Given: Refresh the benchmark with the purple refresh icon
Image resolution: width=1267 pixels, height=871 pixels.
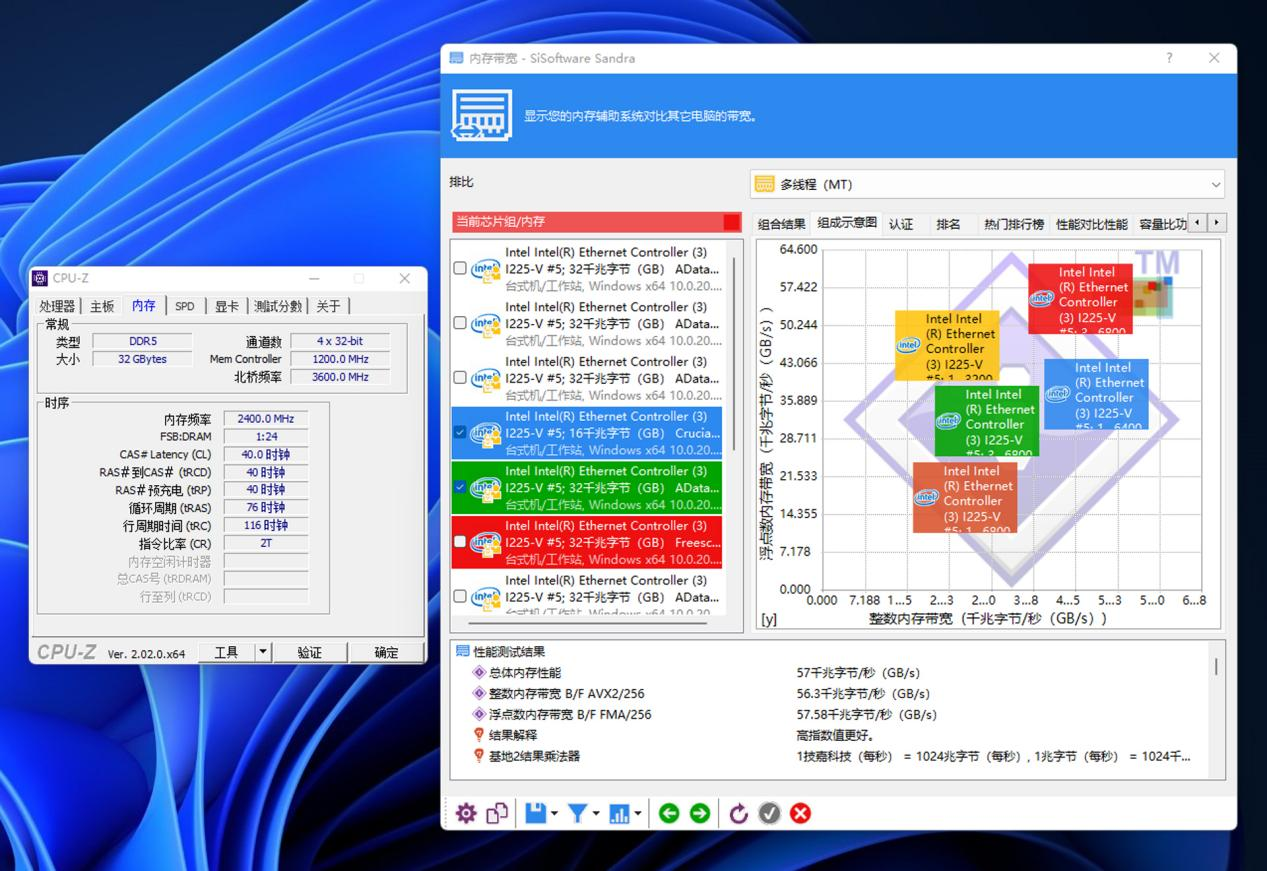Looking at the screenshot, I should click(x=739, y=813).
